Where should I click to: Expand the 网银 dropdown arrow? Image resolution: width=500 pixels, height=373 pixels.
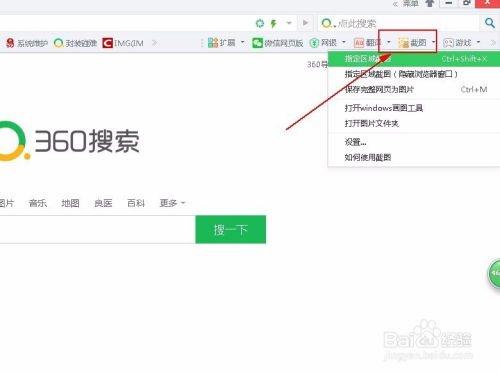(344, 42)
